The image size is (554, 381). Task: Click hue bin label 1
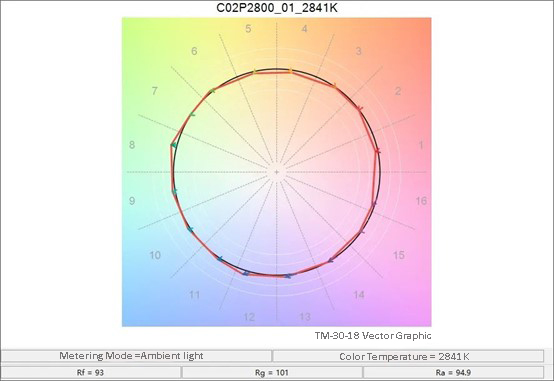pos(421,145)
